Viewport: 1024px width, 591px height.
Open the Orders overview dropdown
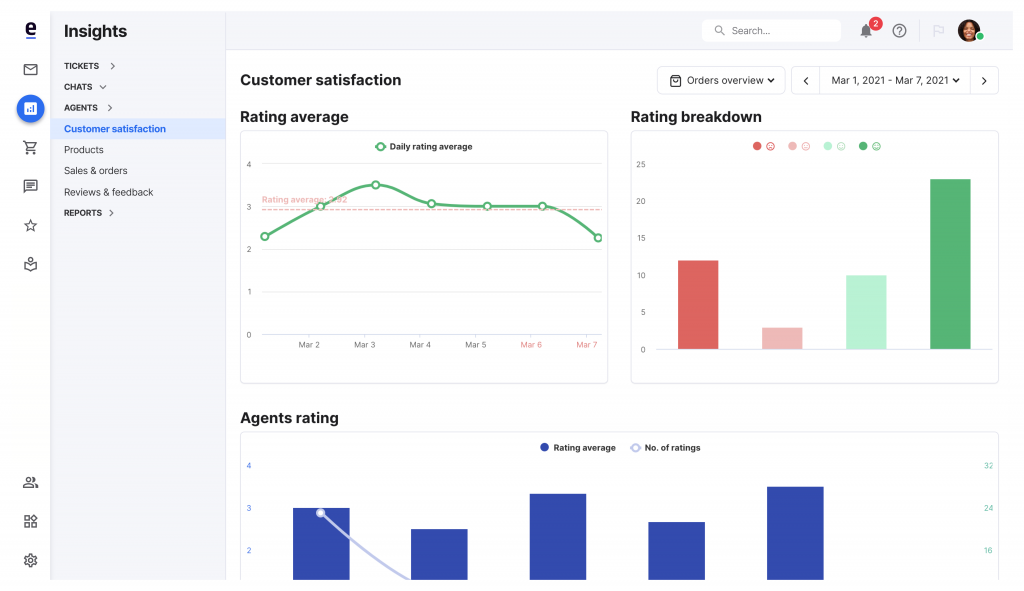[721, 80]
